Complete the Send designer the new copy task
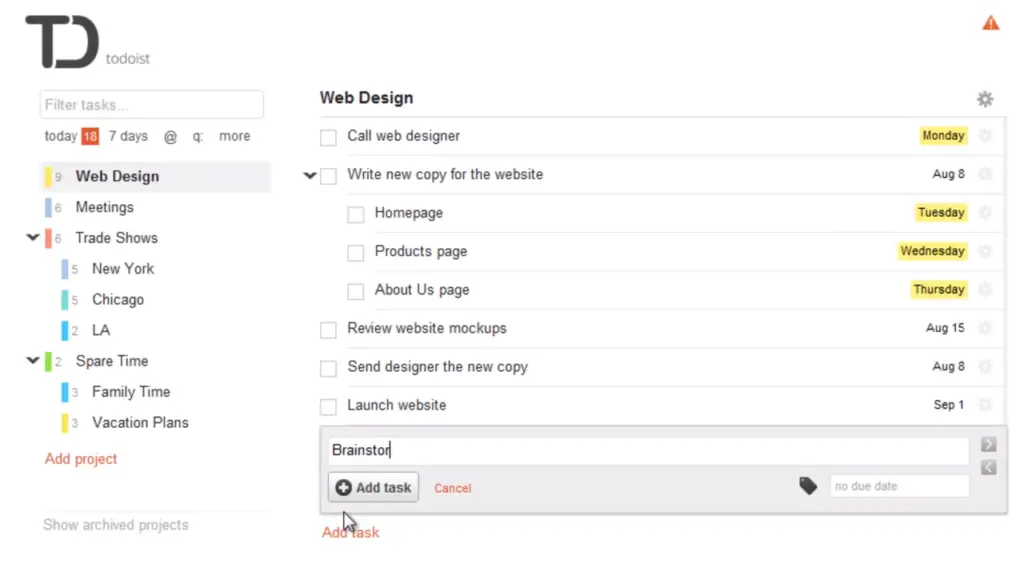 tap(328, 367)
